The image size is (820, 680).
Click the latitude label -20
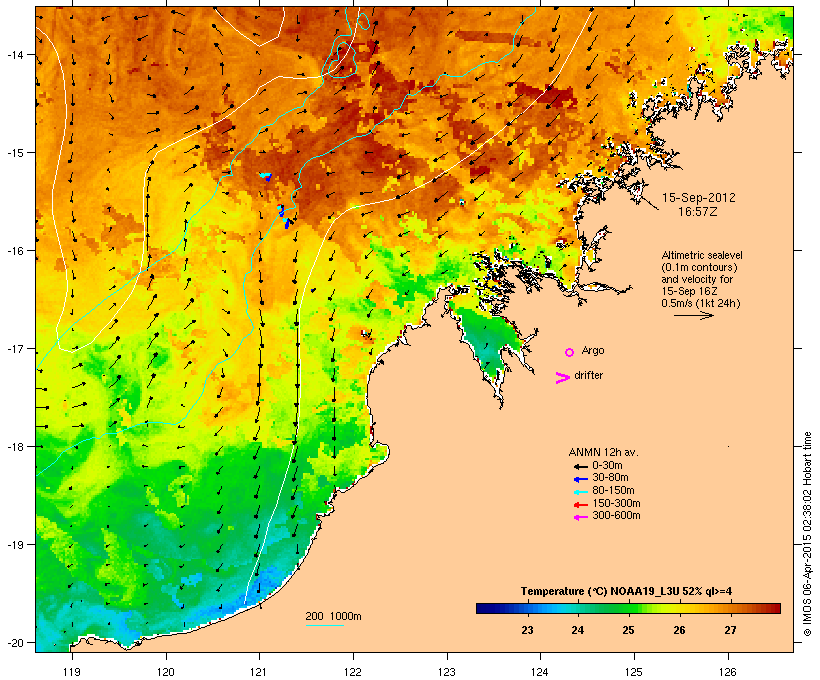(14, 643)
